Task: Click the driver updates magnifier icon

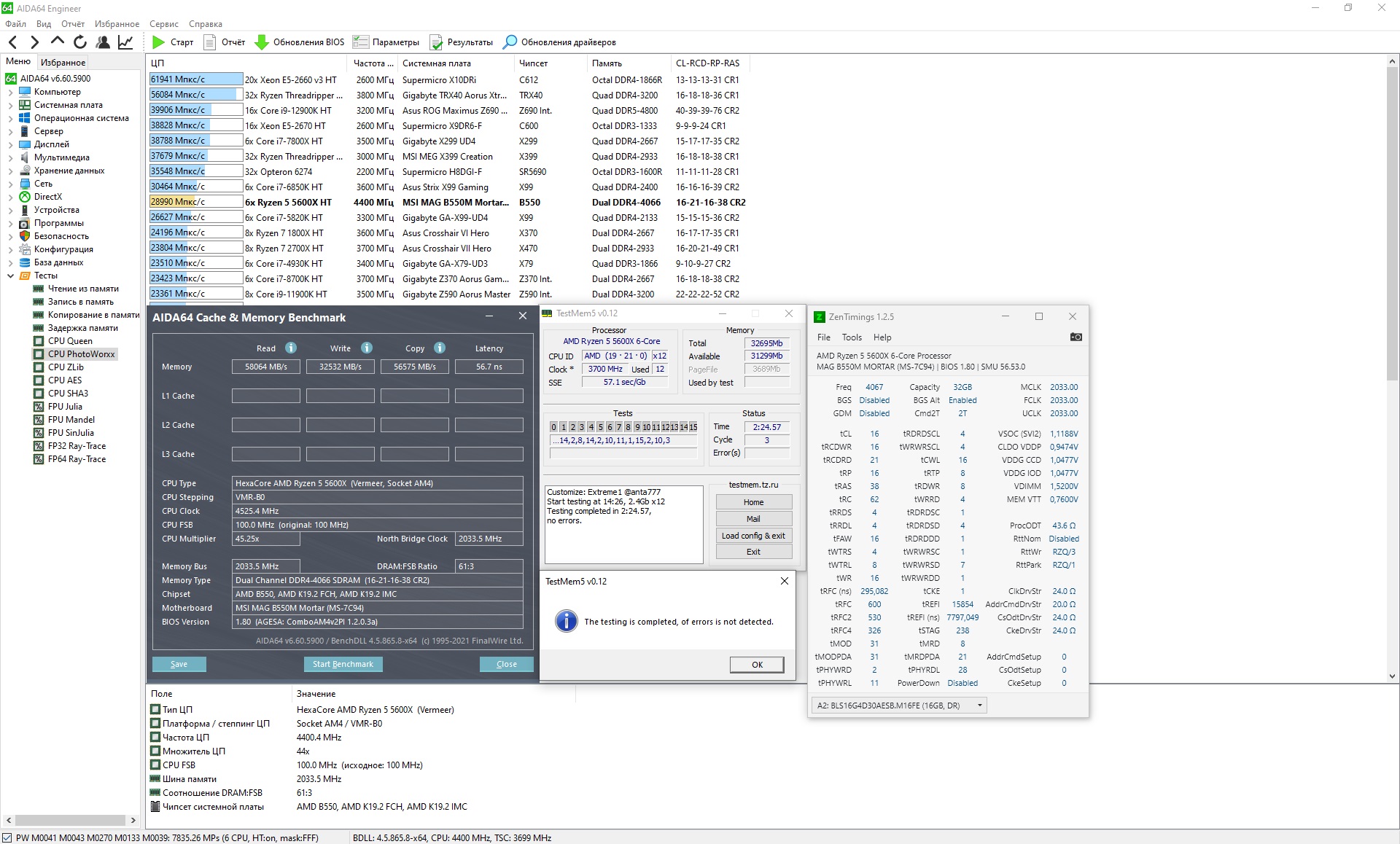Action: [x=510, y=42]
